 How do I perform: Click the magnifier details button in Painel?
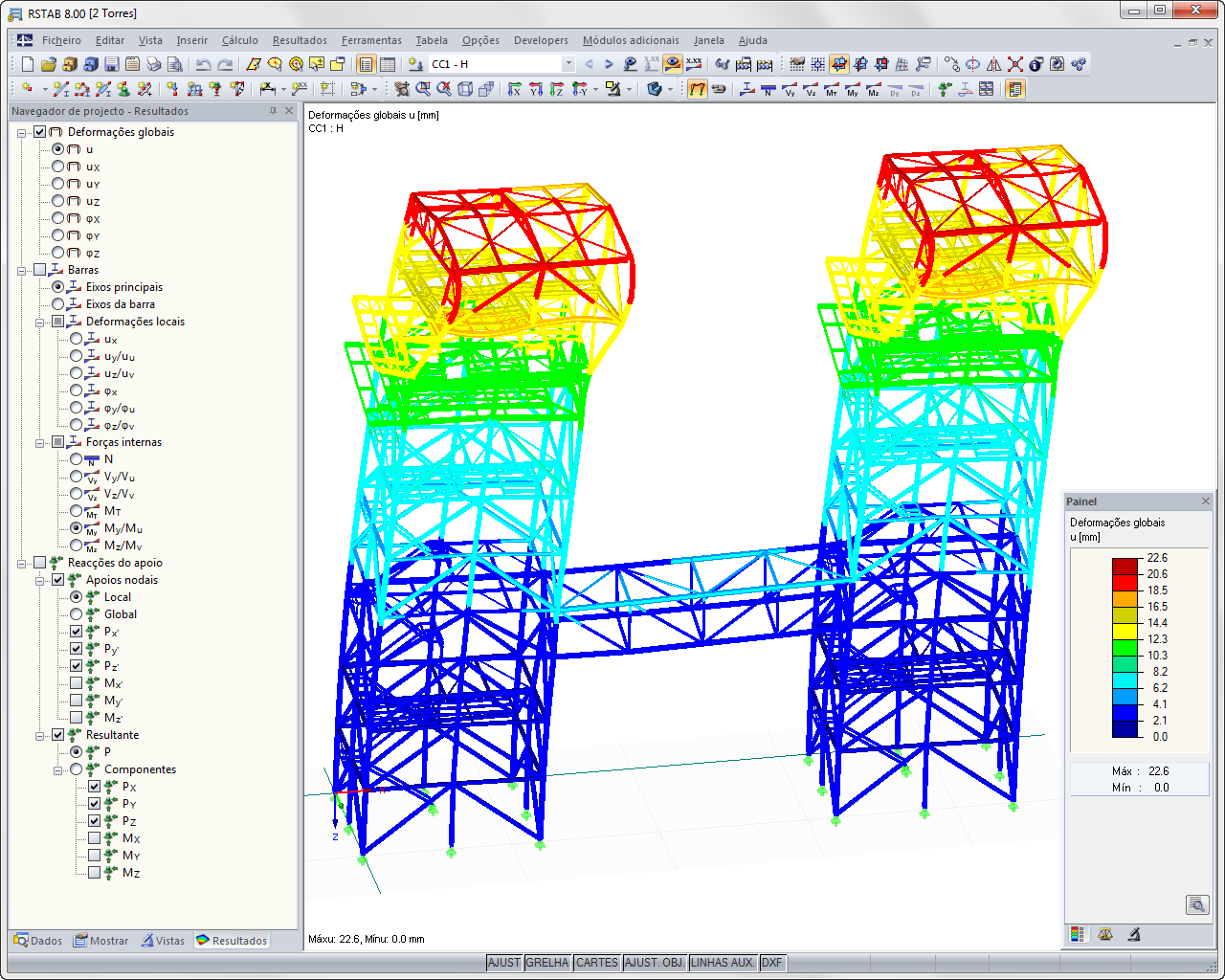click(1197, 904)
